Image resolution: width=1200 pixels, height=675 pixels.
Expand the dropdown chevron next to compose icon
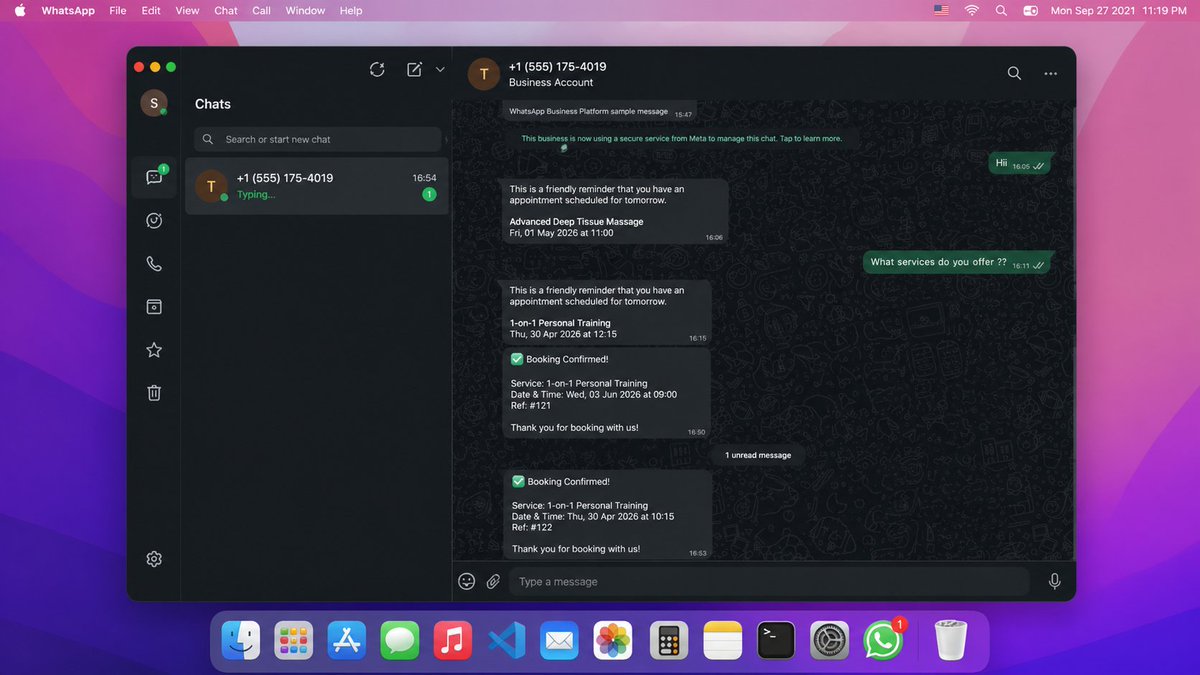(x=440, y=69)
